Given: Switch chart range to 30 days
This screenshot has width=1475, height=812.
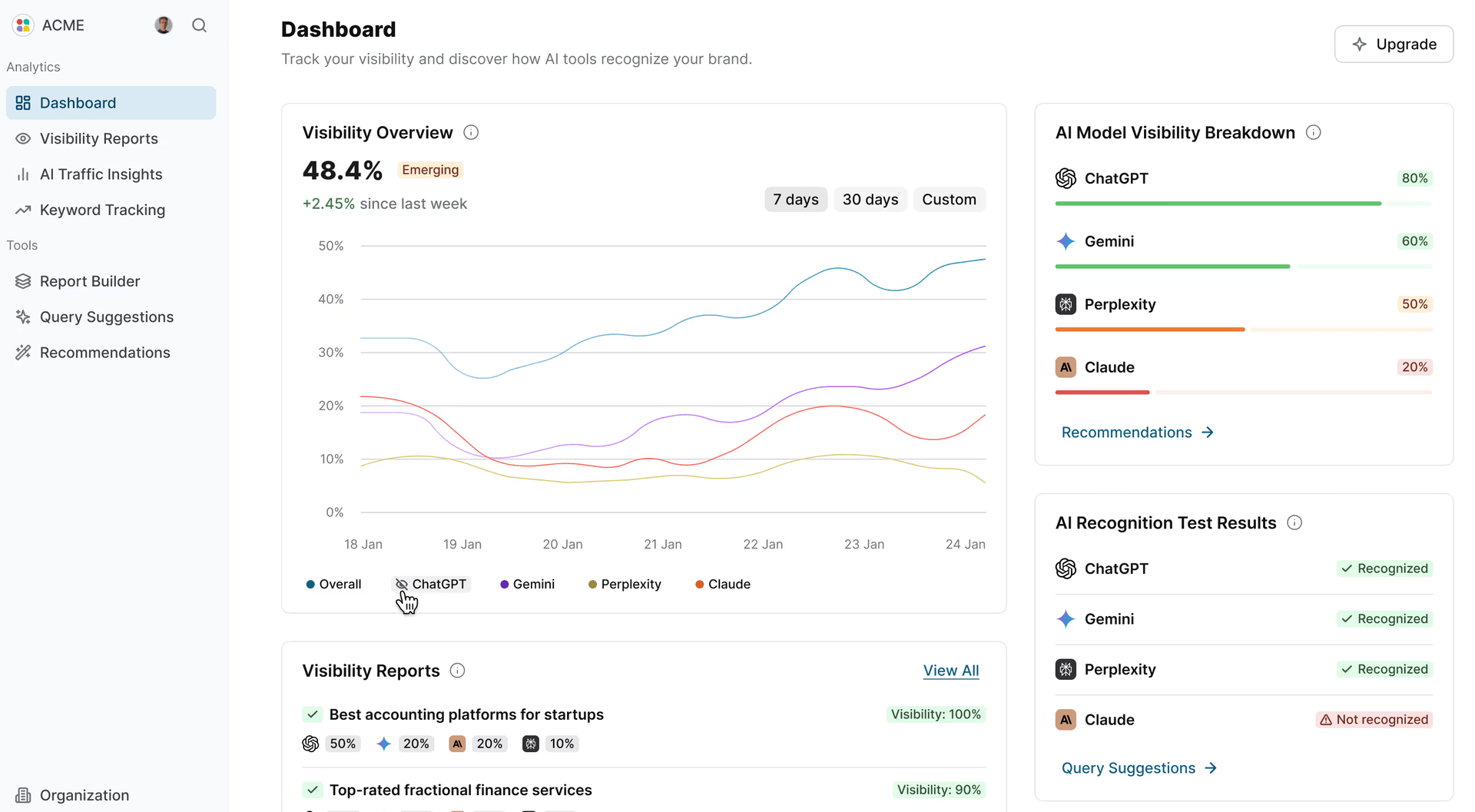Looking at the screenshot, I should click(x=870, y=199).
